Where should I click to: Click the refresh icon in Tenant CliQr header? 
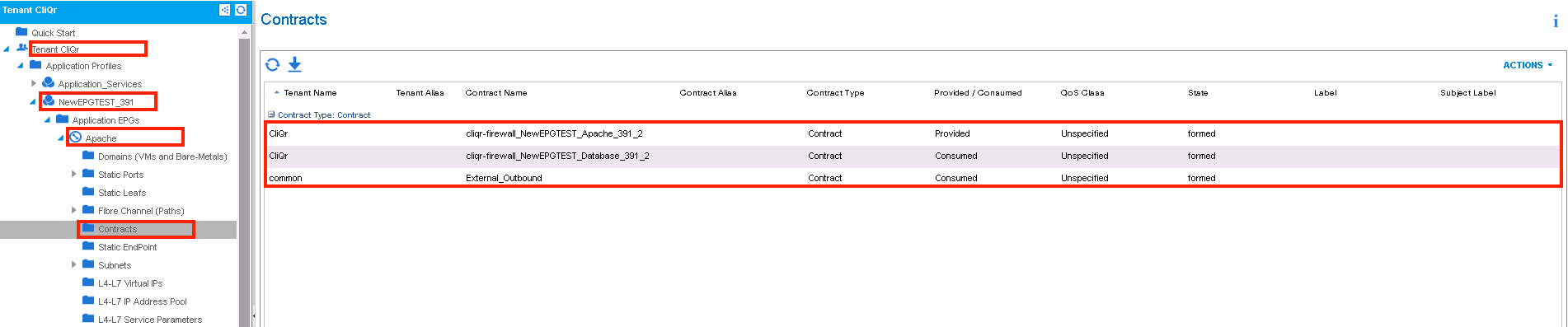(241, 10)
